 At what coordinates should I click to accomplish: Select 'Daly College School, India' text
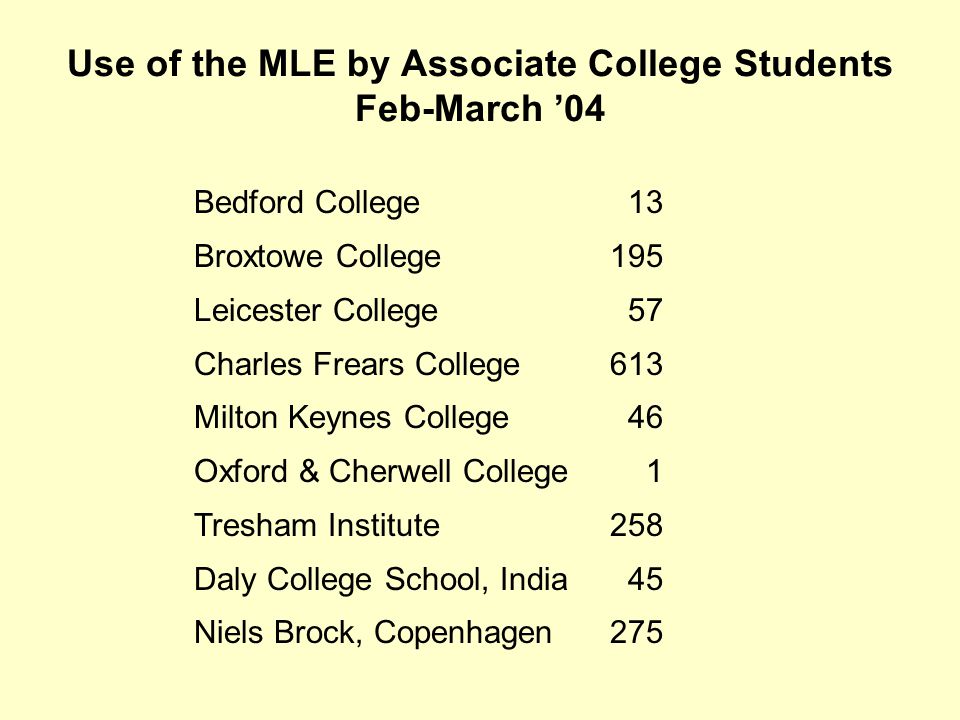point(381,580)
